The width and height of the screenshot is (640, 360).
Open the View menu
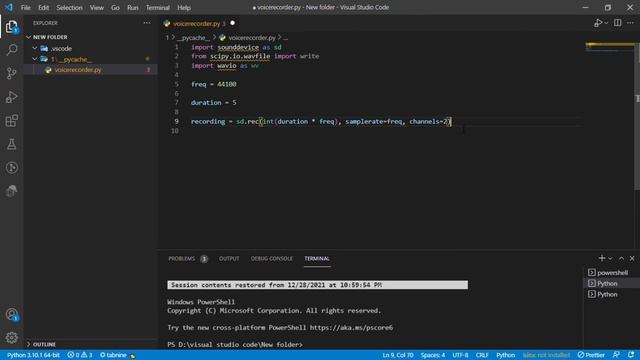[x=96, y=7]
